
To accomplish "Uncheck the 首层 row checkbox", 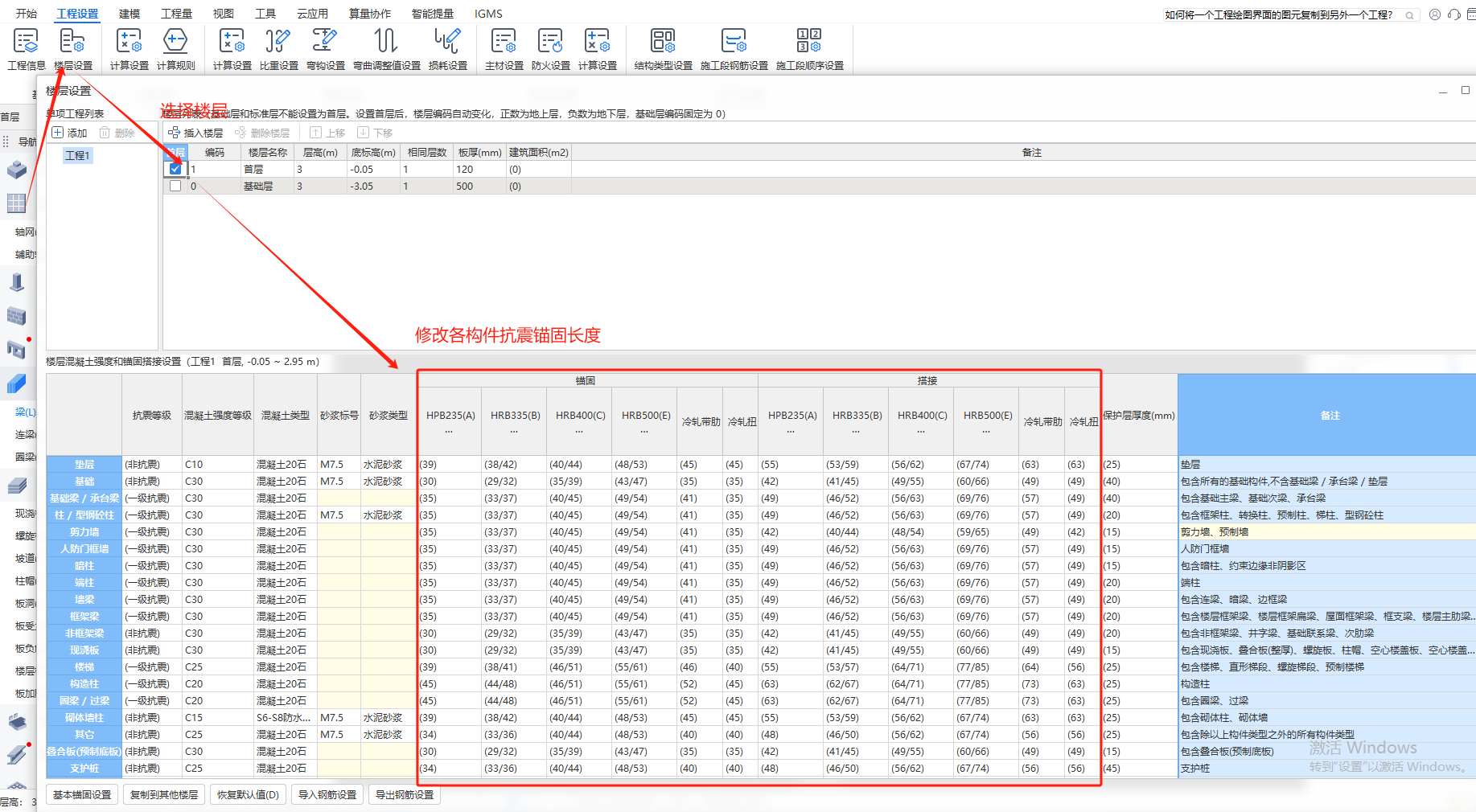I will (175, 169).
